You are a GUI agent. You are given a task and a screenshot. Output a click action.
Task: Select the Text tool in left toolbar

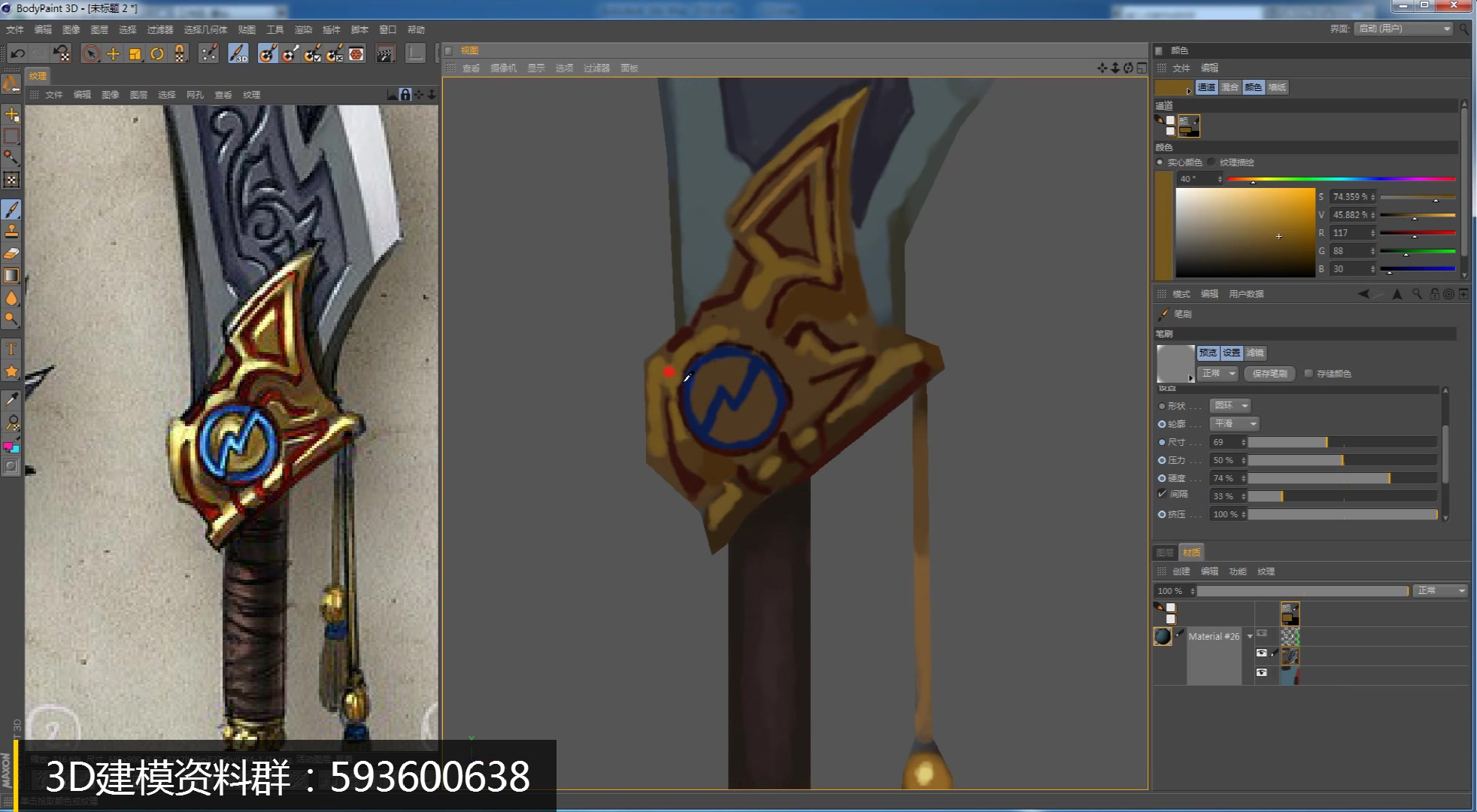[x=11, y=349]
